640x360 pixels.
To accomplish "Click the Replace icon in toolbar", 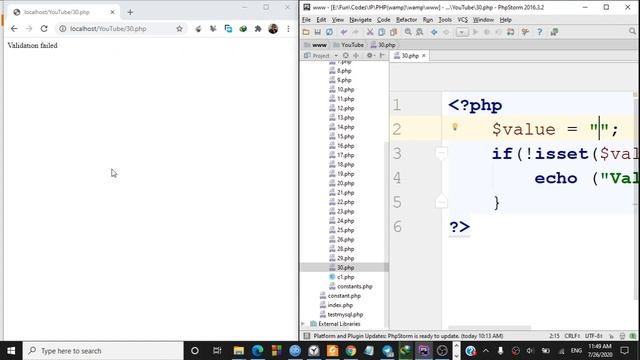I will 419,32.
